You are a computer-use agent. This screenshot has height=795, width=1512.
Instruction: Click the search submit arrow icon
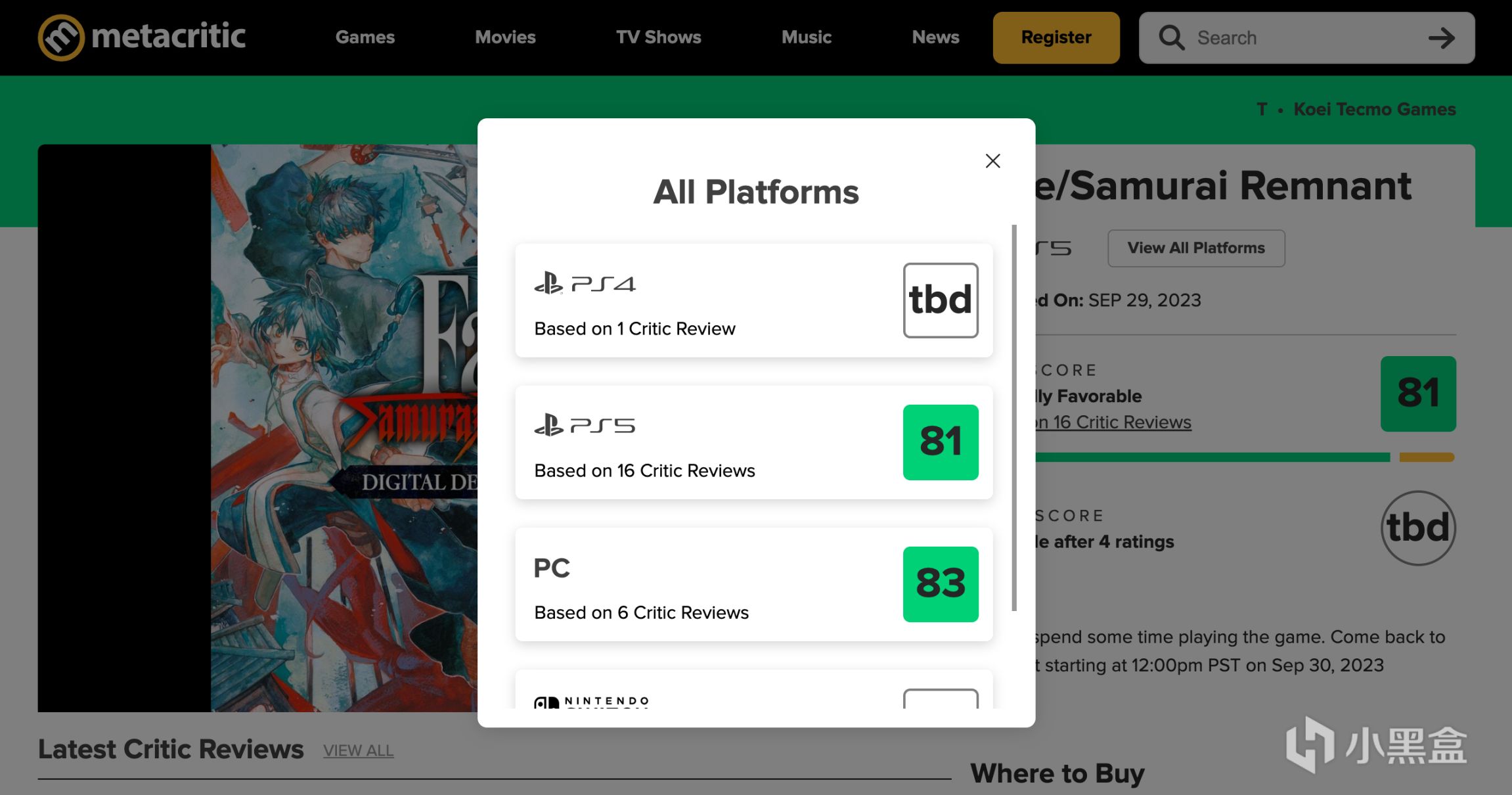click(x=1442, y=37)
